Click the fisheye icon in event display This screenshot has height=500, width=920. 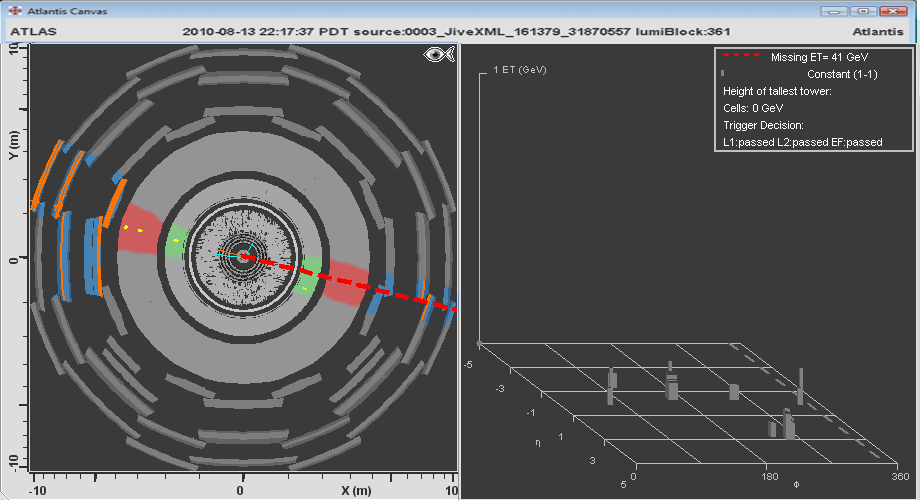click(437, 56)
